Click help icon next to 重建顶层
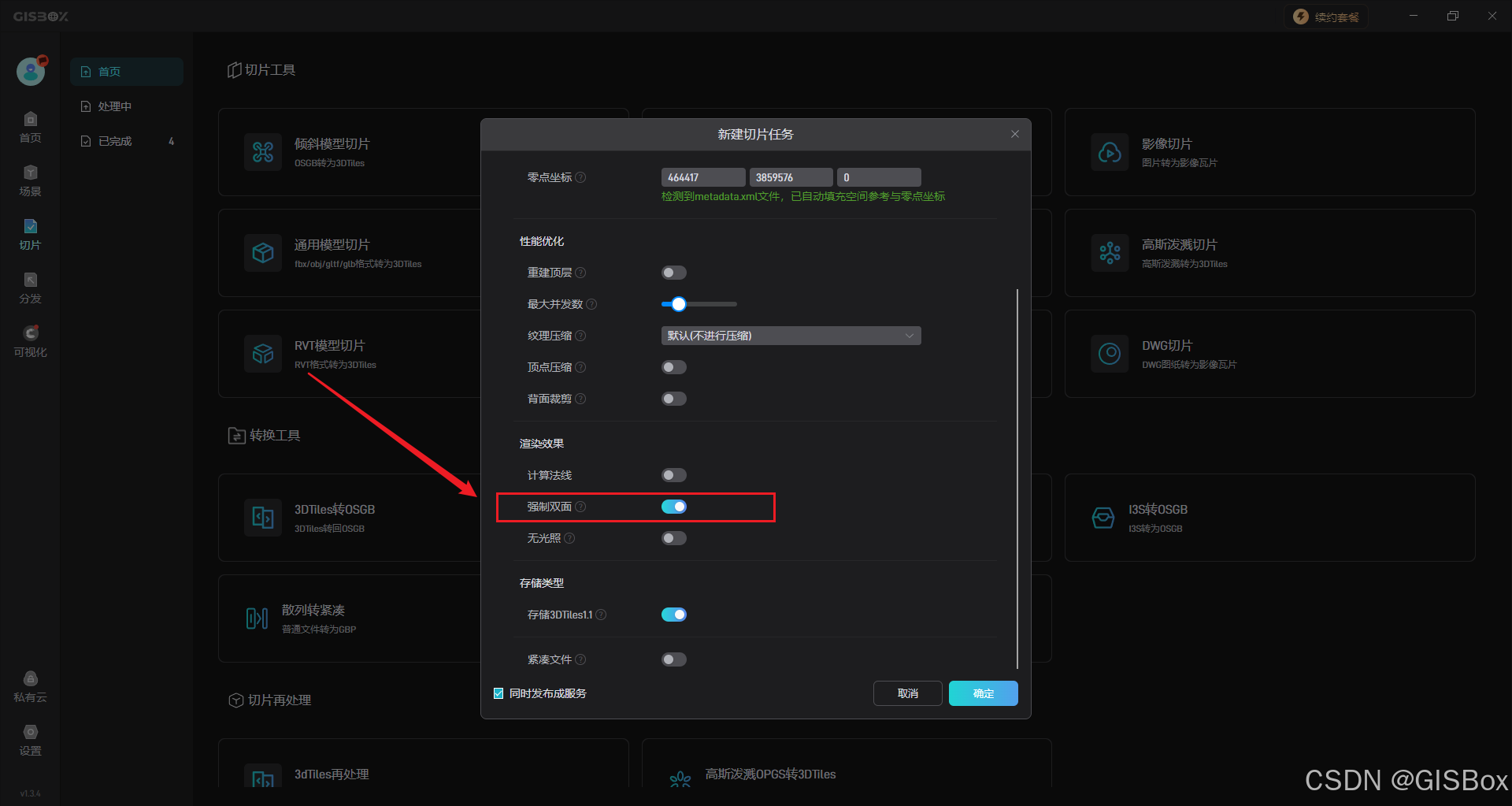 580,273
